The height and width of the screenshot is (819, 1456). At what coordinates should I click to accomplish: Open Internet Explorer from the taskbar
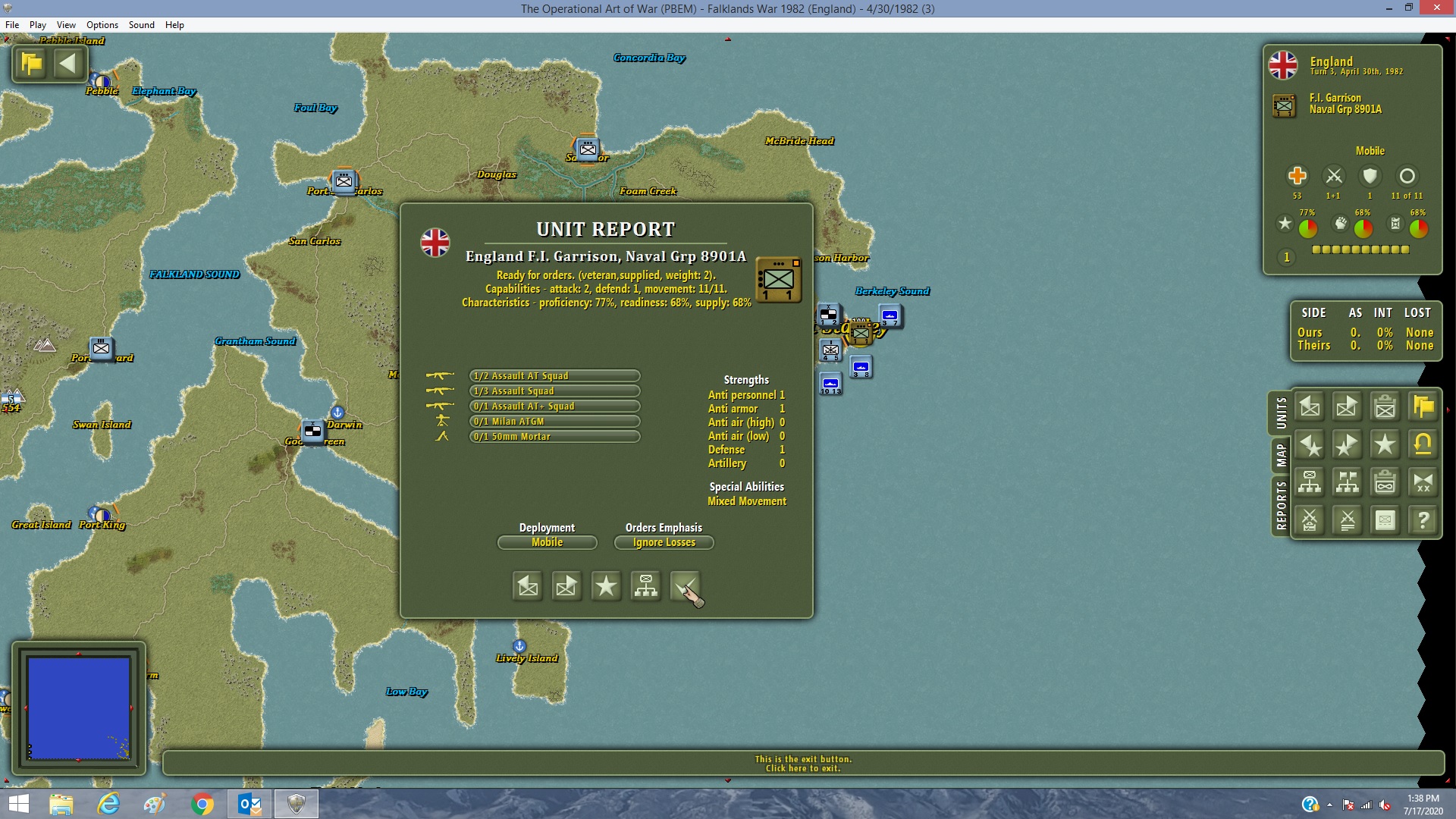pos(108,804)
